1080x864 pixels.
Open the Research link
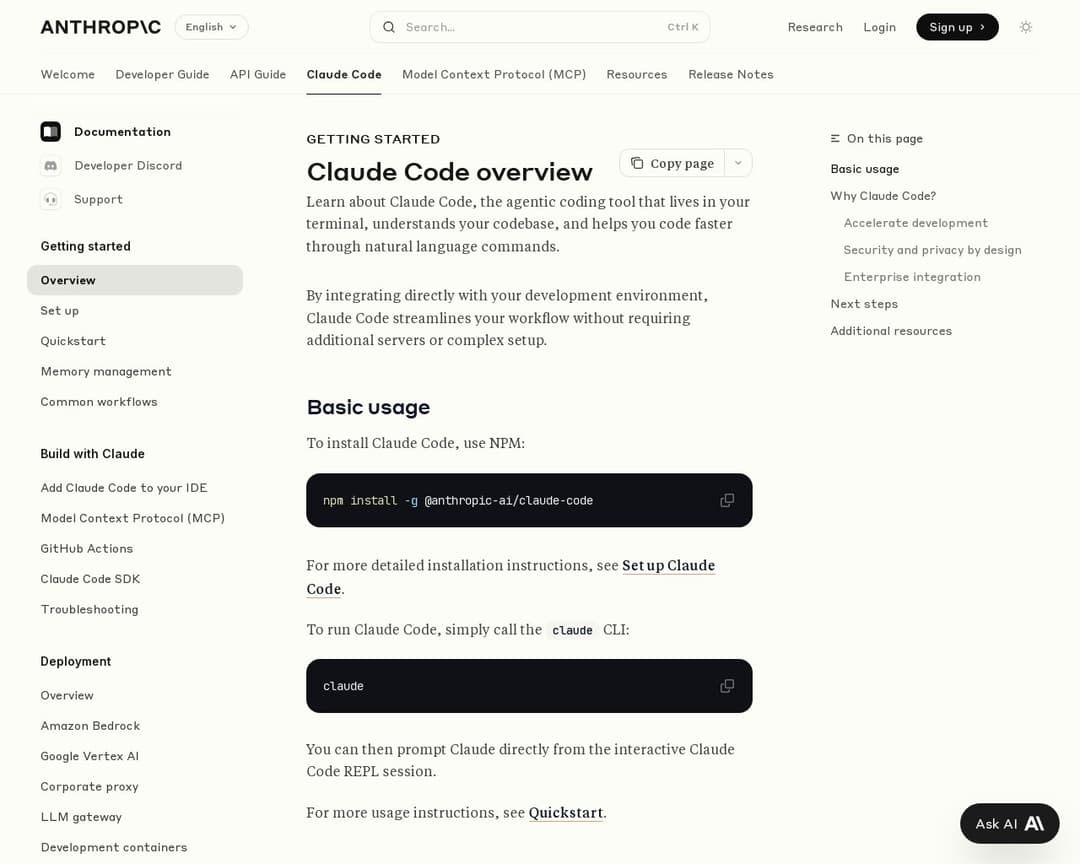coord(815,27)
